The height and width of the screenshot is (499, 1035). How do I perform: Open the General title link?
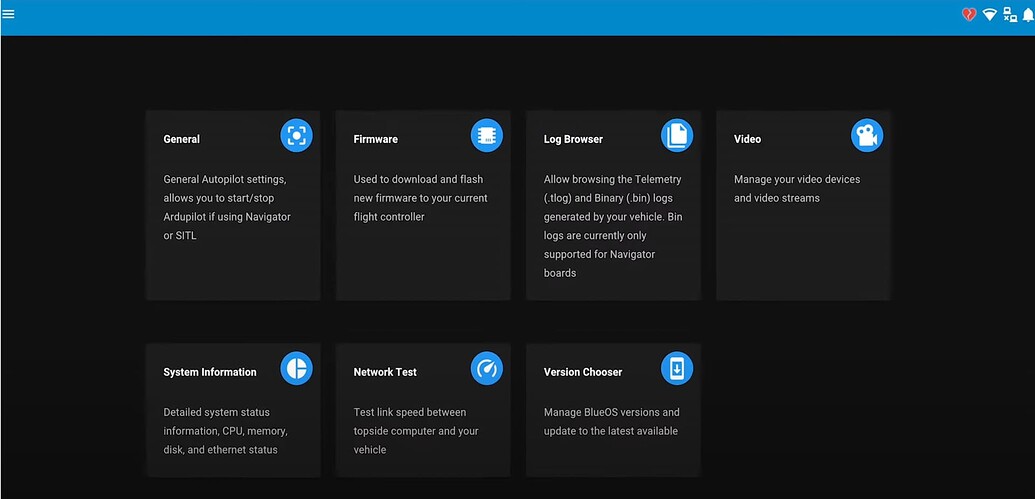182,140
